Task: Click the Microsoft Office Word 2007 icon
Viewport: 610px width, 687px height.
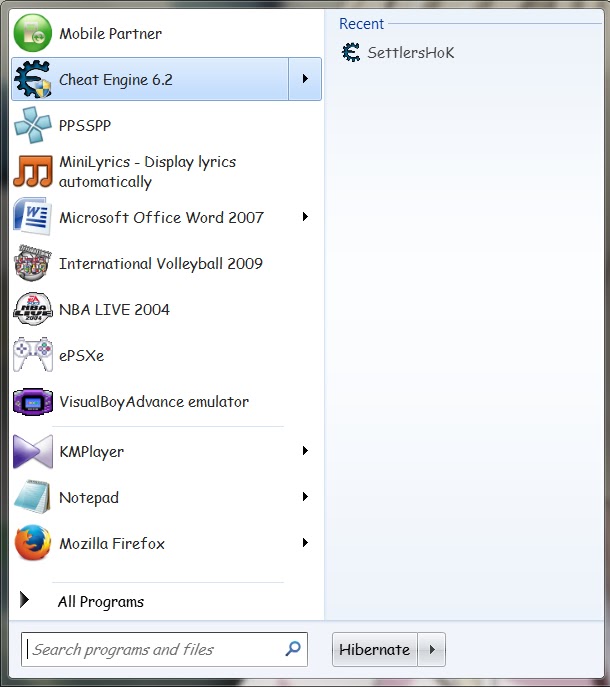Action: tap(33, 217)
